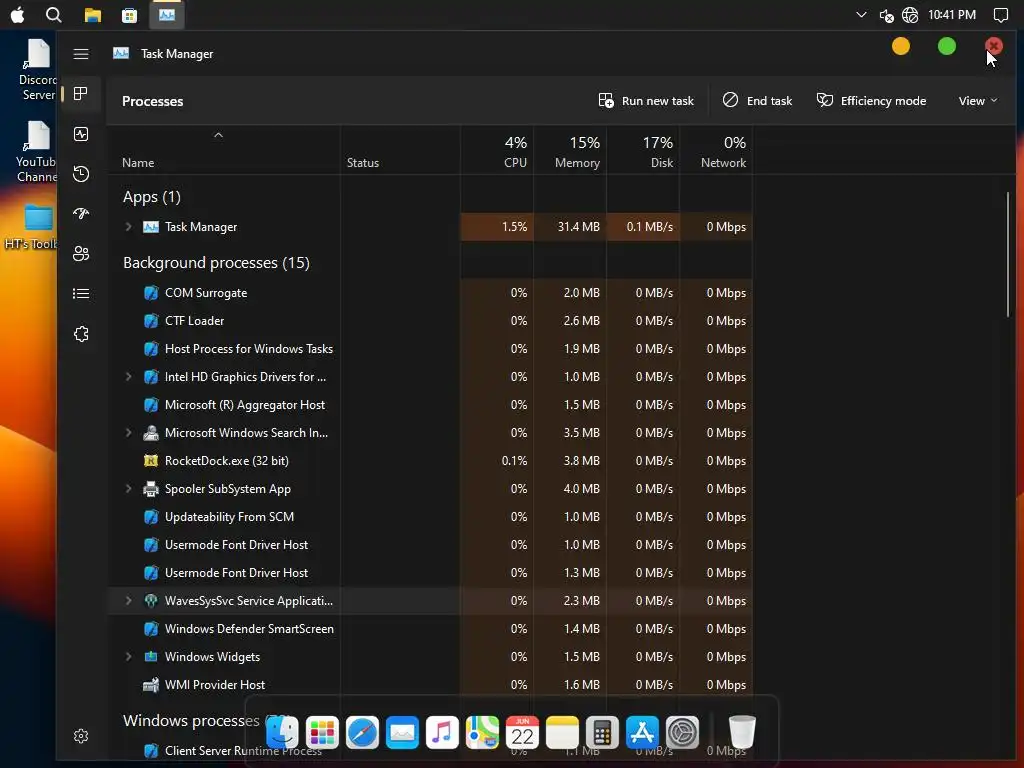Open Notes from the dock
1024x768 pixels.
[562, 732]
